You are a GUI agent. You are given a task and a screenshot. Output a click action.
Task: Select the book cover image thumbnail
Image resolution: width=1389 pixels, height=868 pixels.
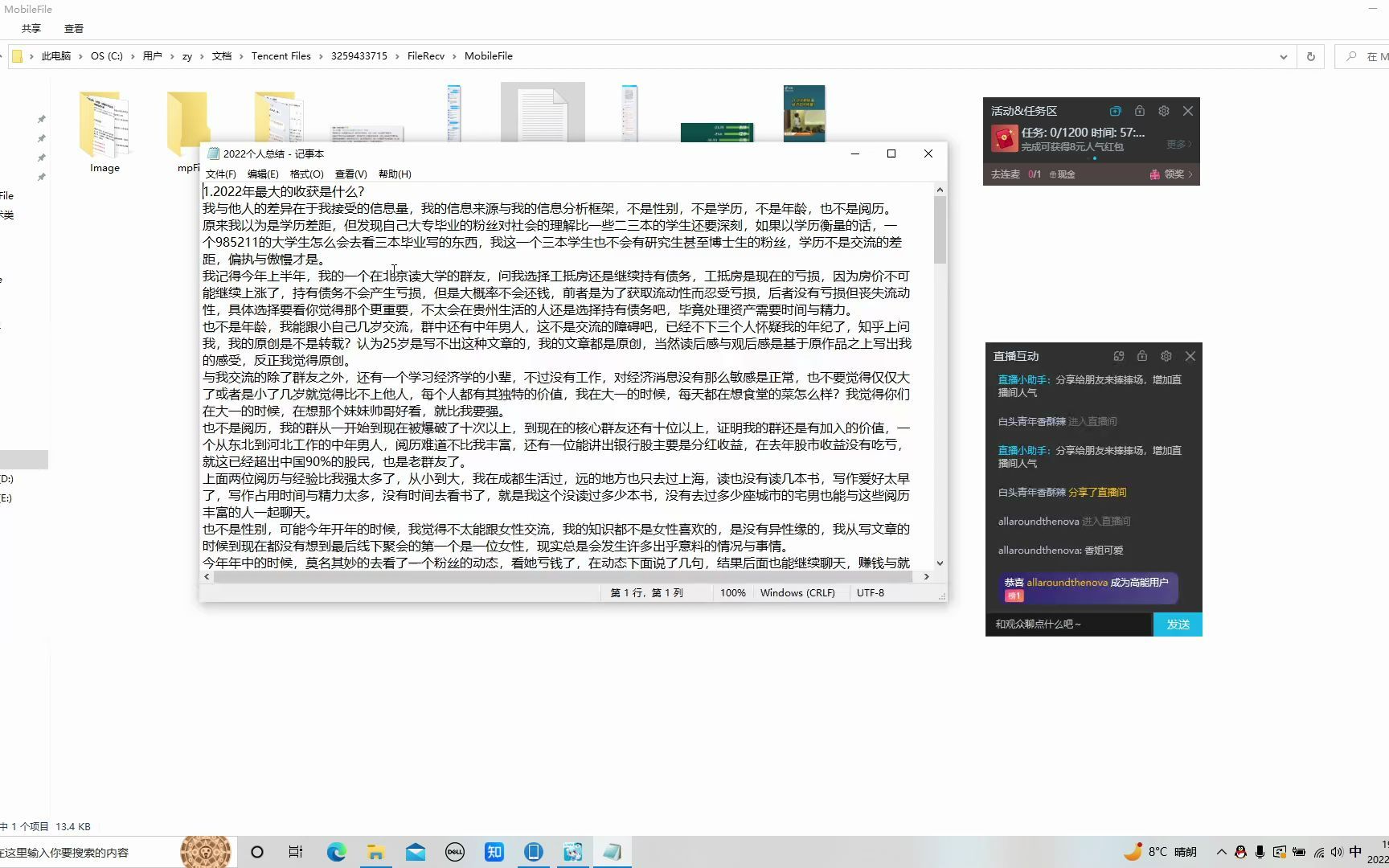pyautogui.click(x=804, y=113)
